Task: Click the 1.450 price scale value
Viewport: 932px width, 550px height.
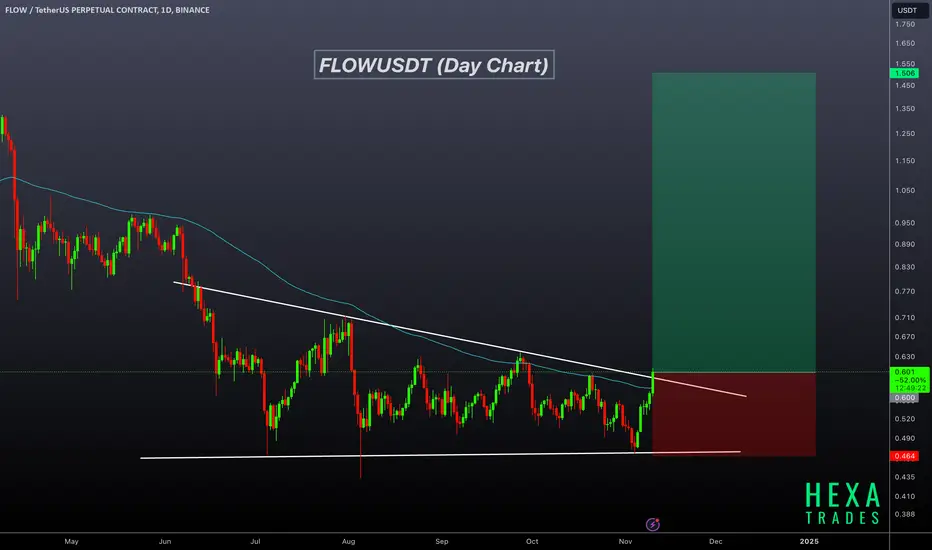Action: 905,86
